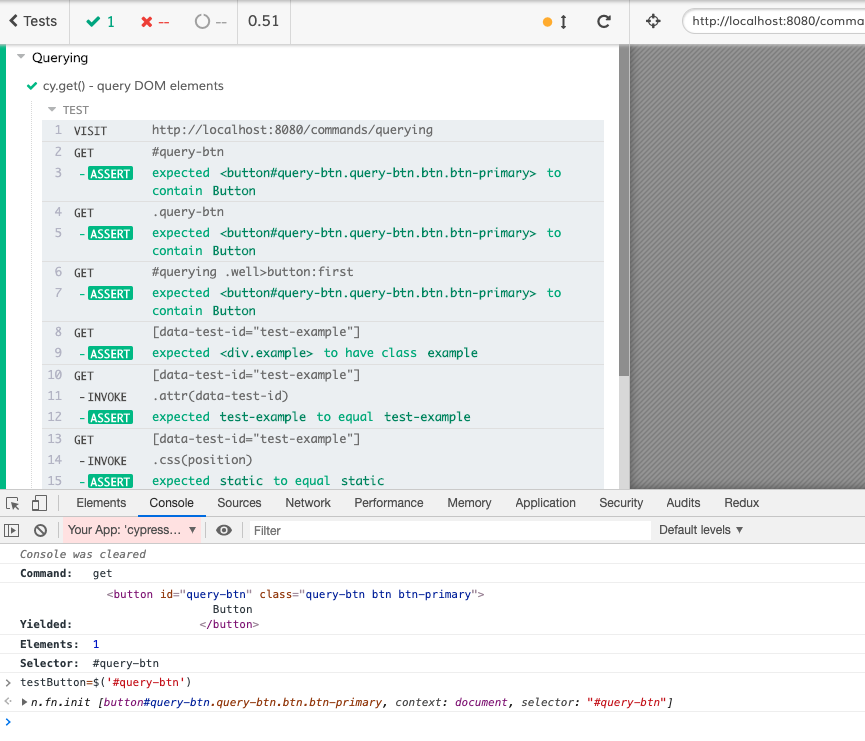Open the Default levels dropdown
Screen dimensions: 865x741
coord(701,530)
